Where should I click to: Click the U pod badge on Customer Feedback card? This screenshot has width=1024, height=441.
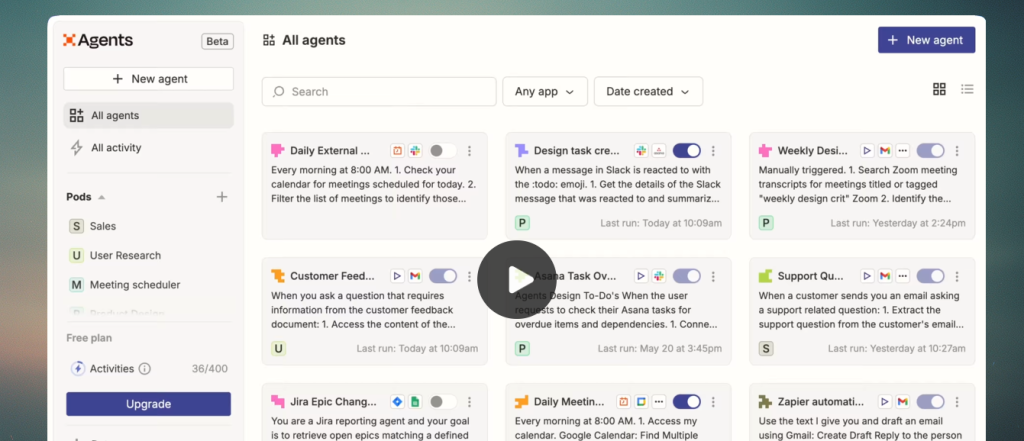pos(278,349)
